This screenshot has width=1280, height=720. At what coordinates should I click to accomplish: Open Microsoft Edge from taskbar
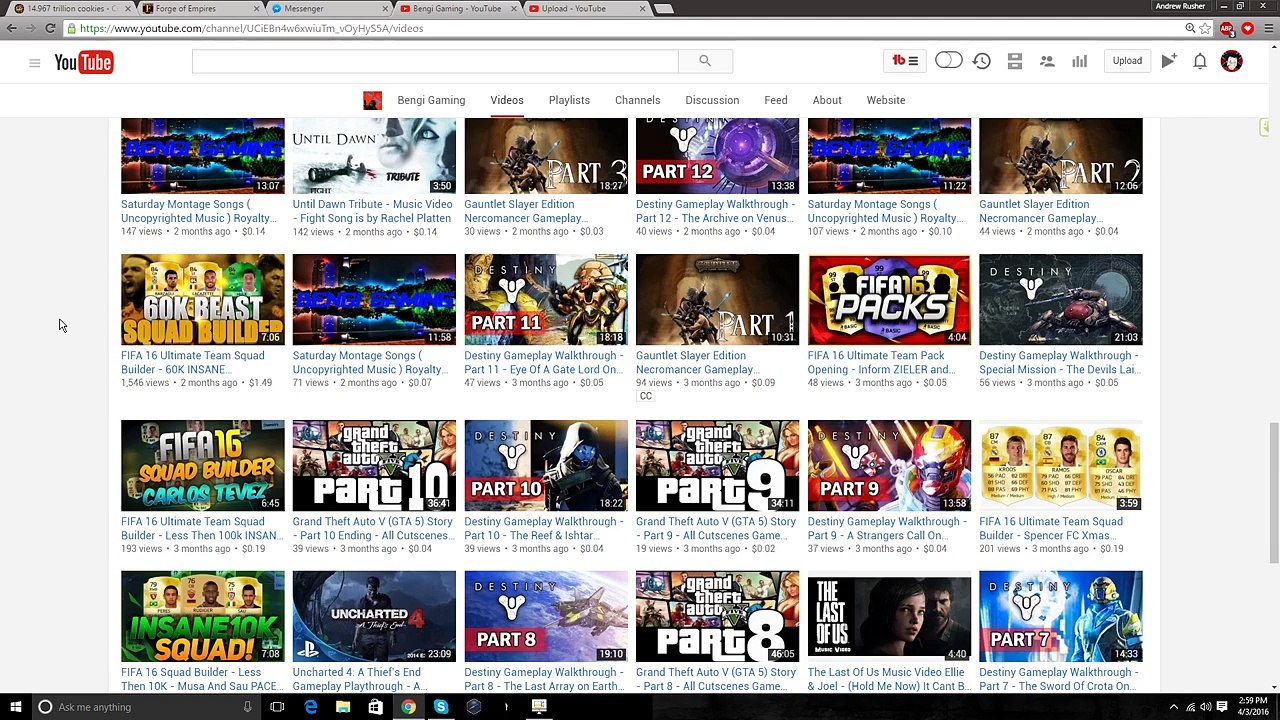[311, 707]
